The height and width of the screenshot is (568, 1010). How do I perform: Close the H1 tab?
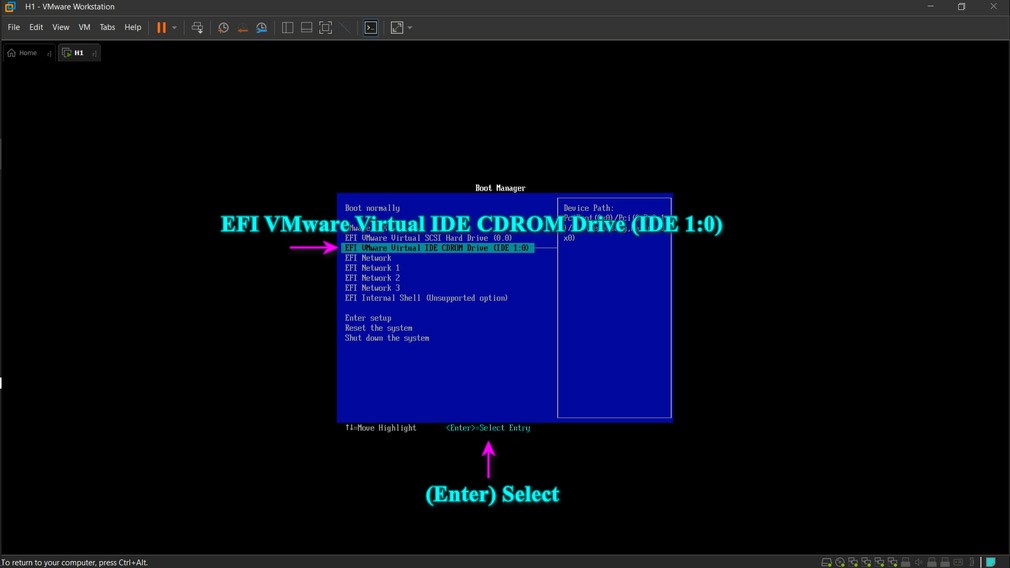tap(94, 53)
